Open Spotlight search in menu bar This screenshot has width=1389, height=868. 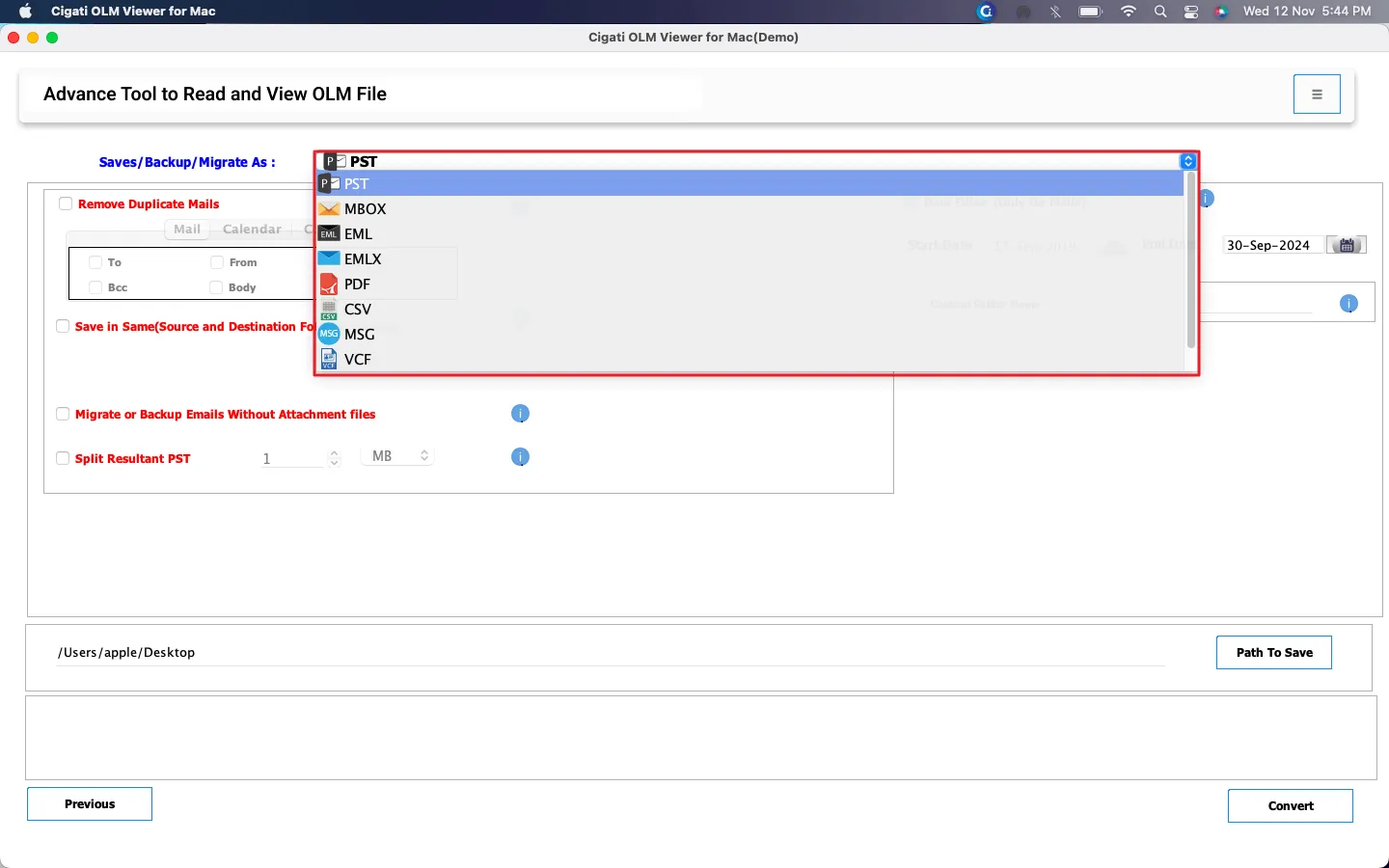1160,12
